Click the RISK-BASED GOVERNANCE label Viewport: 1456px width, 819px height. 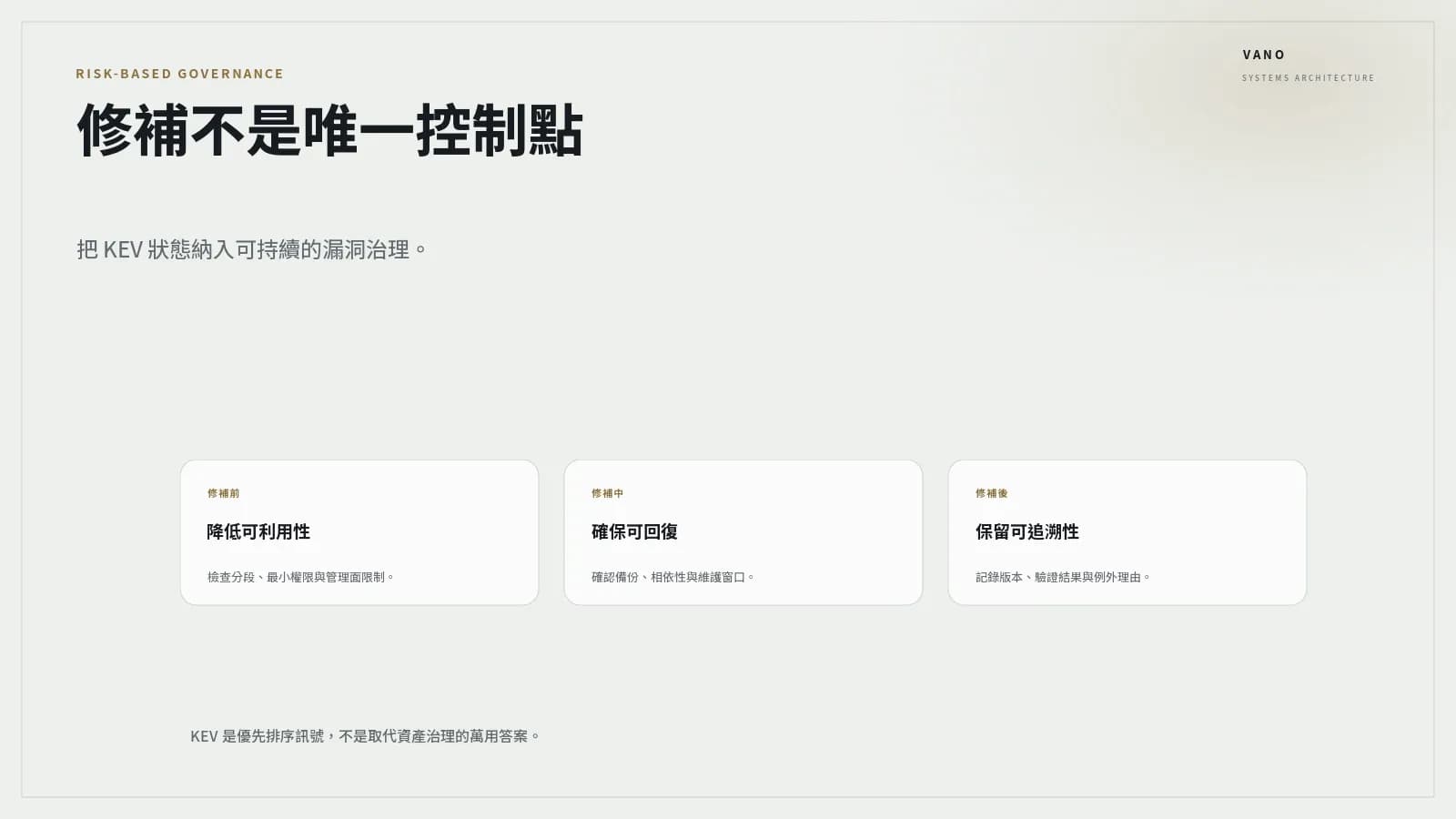pos(179,74)
